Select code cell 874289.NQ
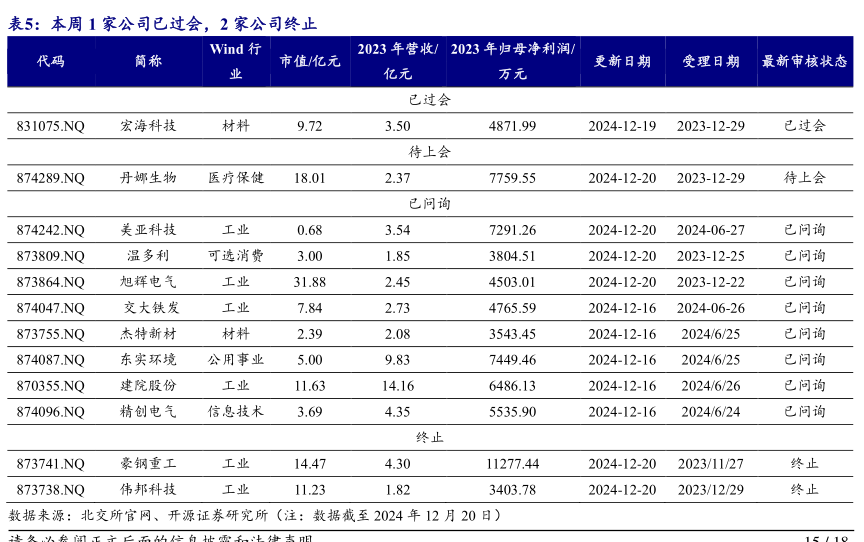Screen dimensions: 864x542 coord(51,178)
